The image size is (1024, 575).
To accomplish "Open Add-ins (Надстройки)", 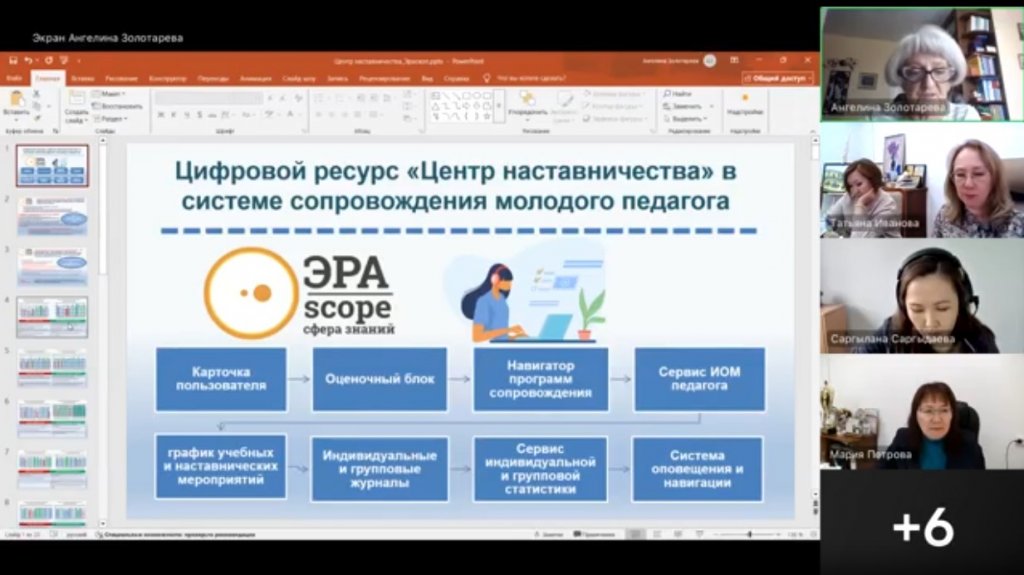I will tap(744, 105).
